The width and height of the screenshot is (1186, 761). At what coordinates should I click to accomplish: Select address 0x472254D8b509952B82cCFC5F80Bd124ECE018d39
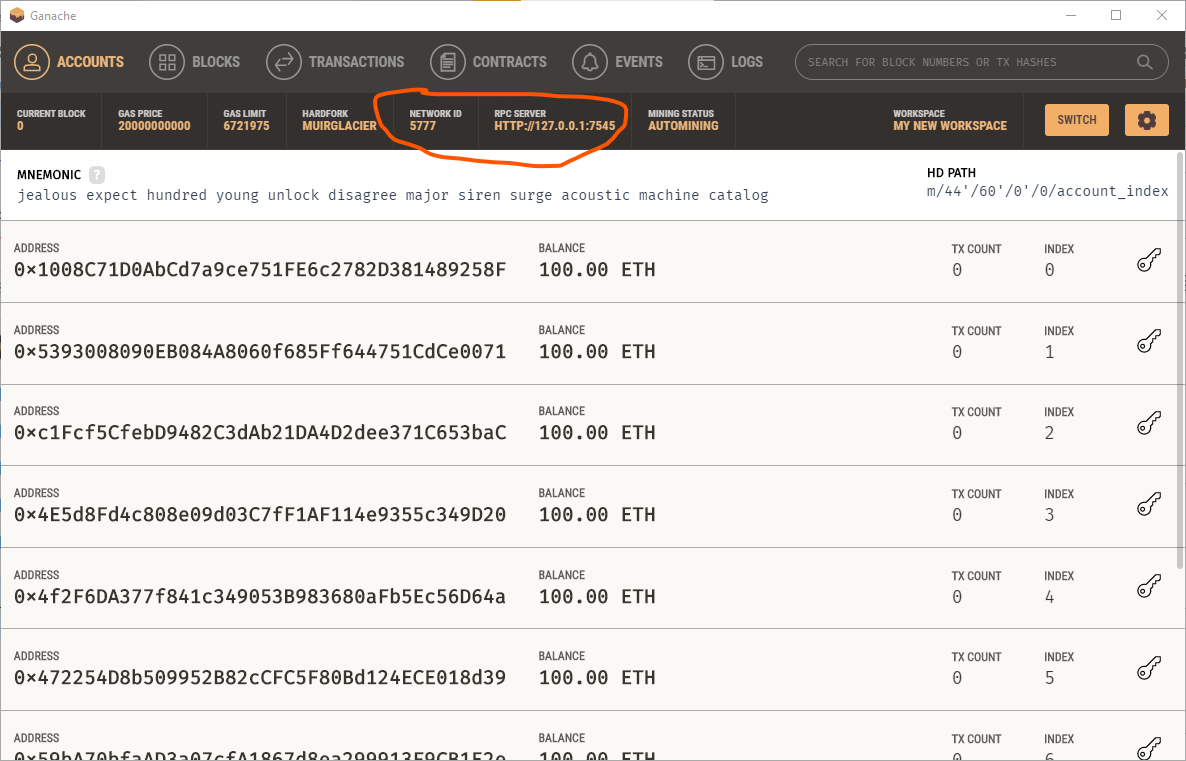[x=259, y=678]
